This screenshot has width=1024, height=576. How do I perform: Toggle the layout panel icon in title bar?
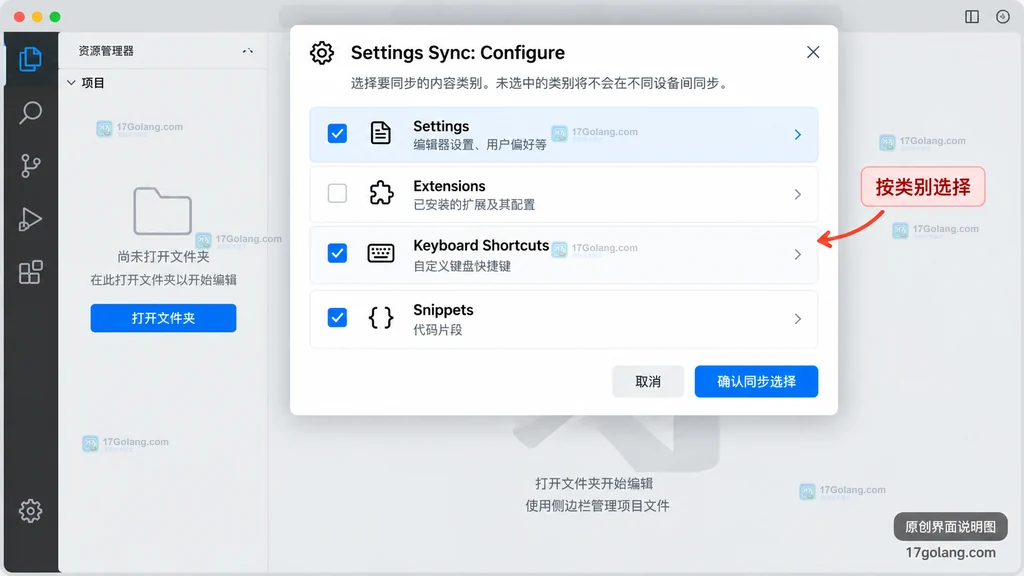point(972,17)
